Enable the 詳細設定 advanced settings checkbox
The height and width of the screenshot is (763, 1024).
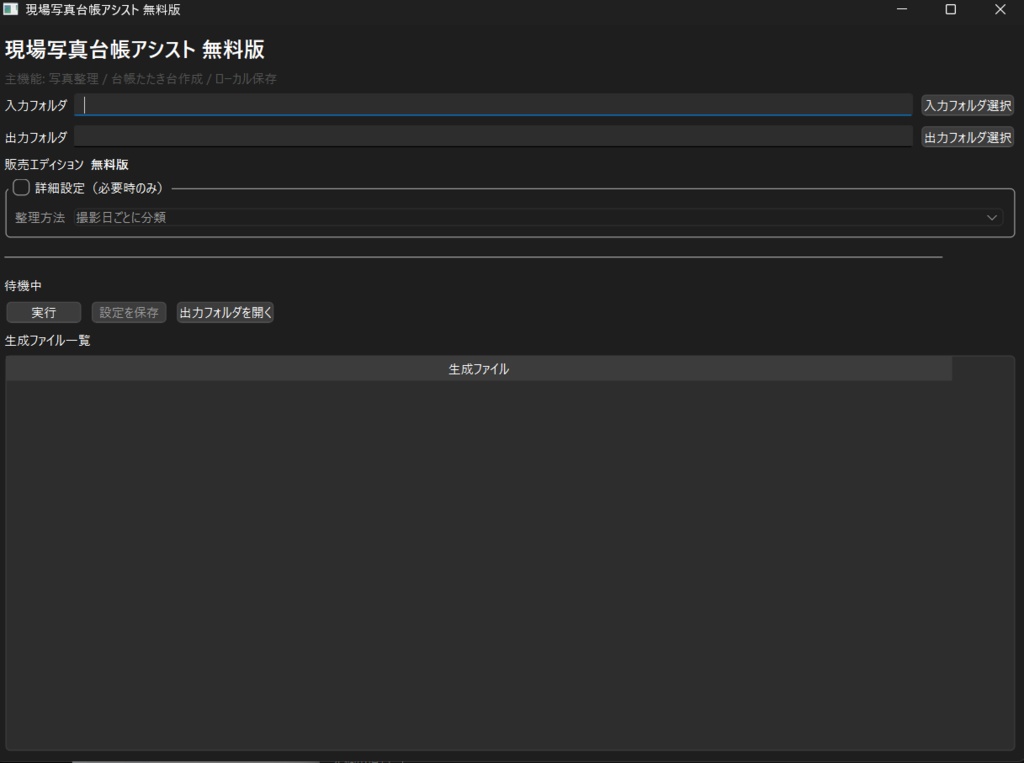(21, 187)
